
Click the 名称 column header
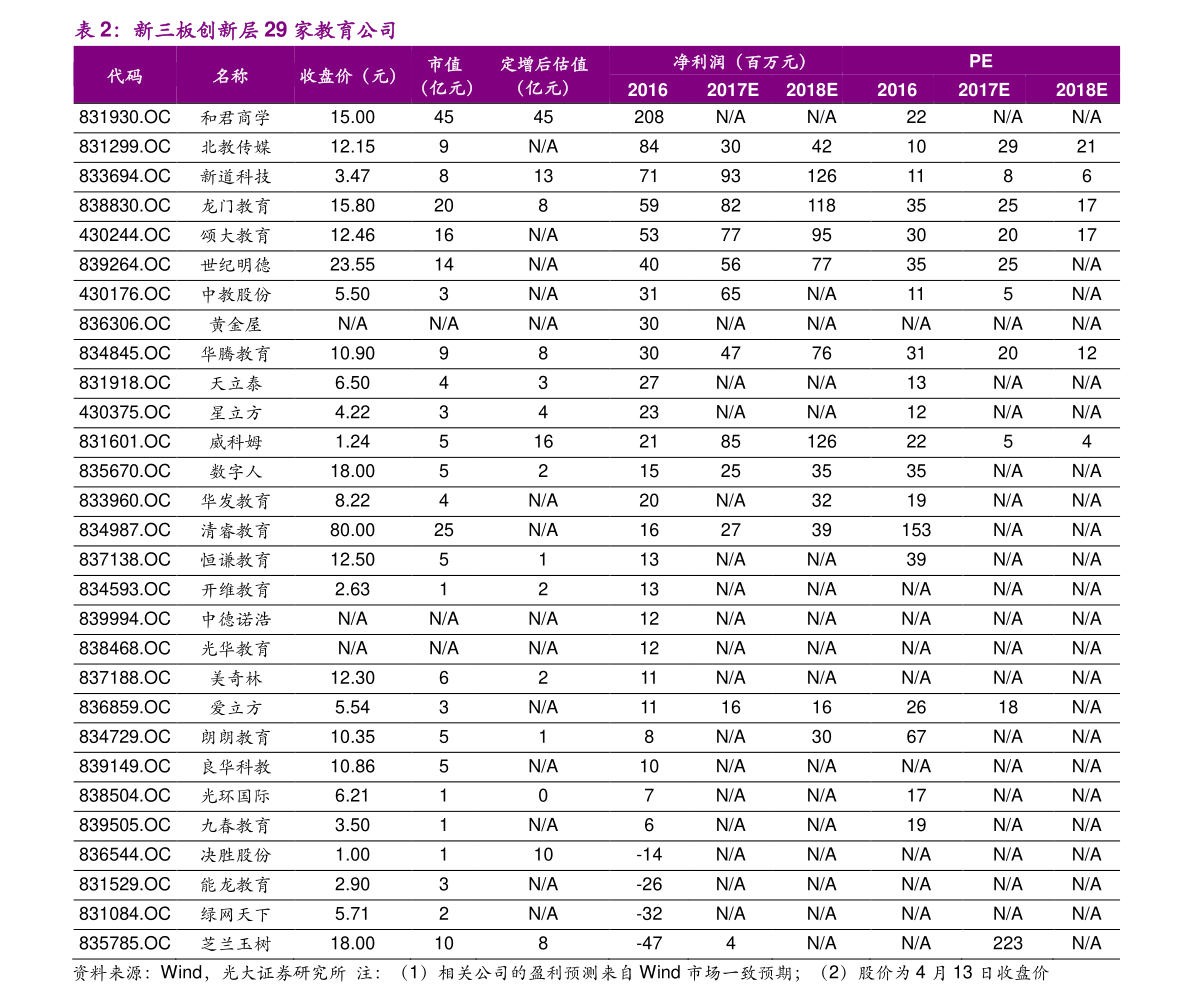tap(231, 75)
